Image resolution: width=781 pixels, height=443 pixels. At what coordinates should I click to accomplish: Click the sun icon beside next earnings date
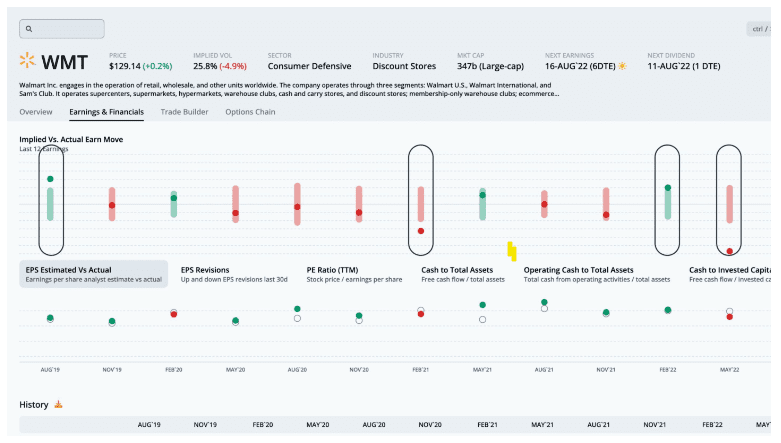tap(623, 66)
